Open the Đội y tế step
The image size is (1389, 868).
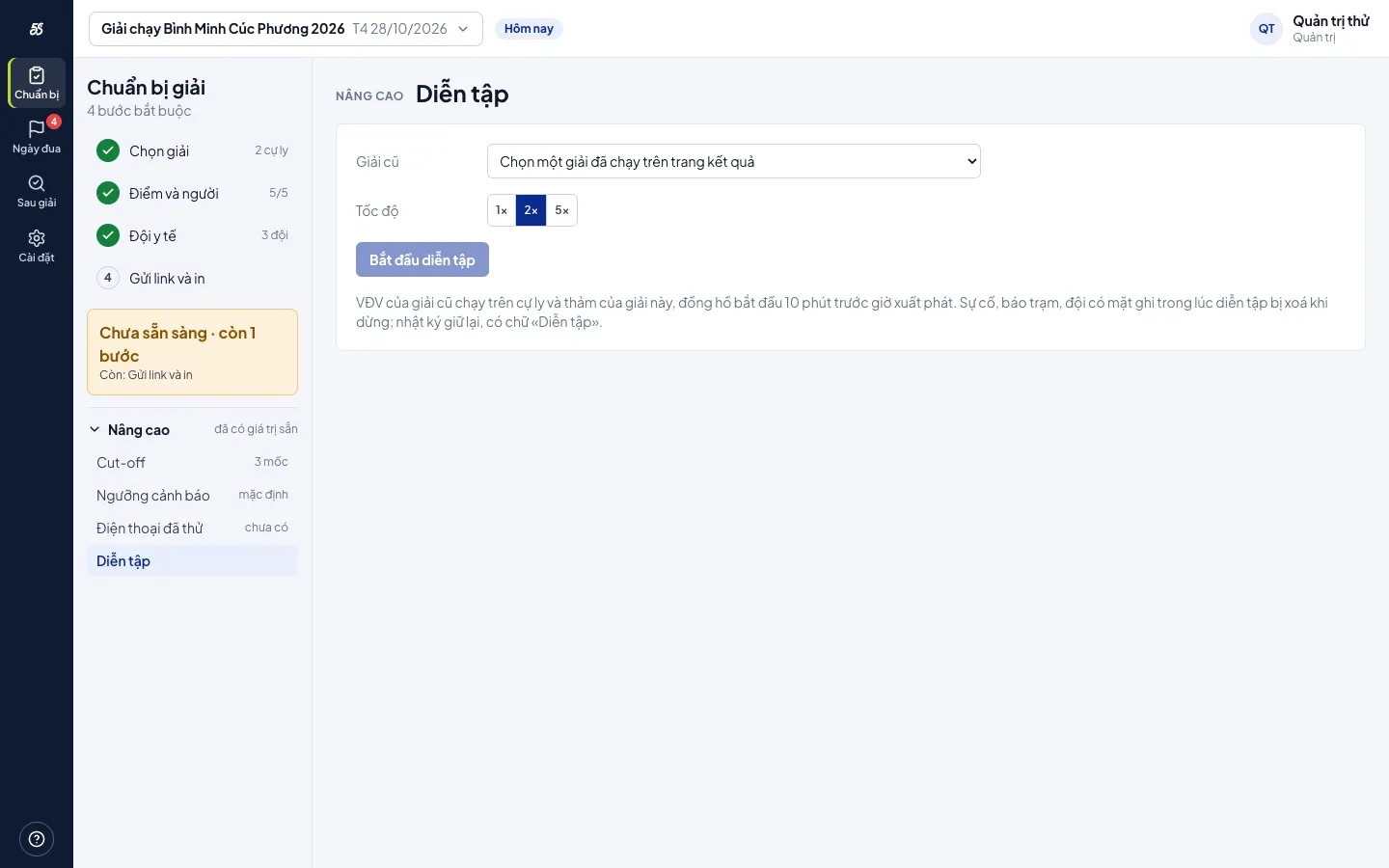193,235
